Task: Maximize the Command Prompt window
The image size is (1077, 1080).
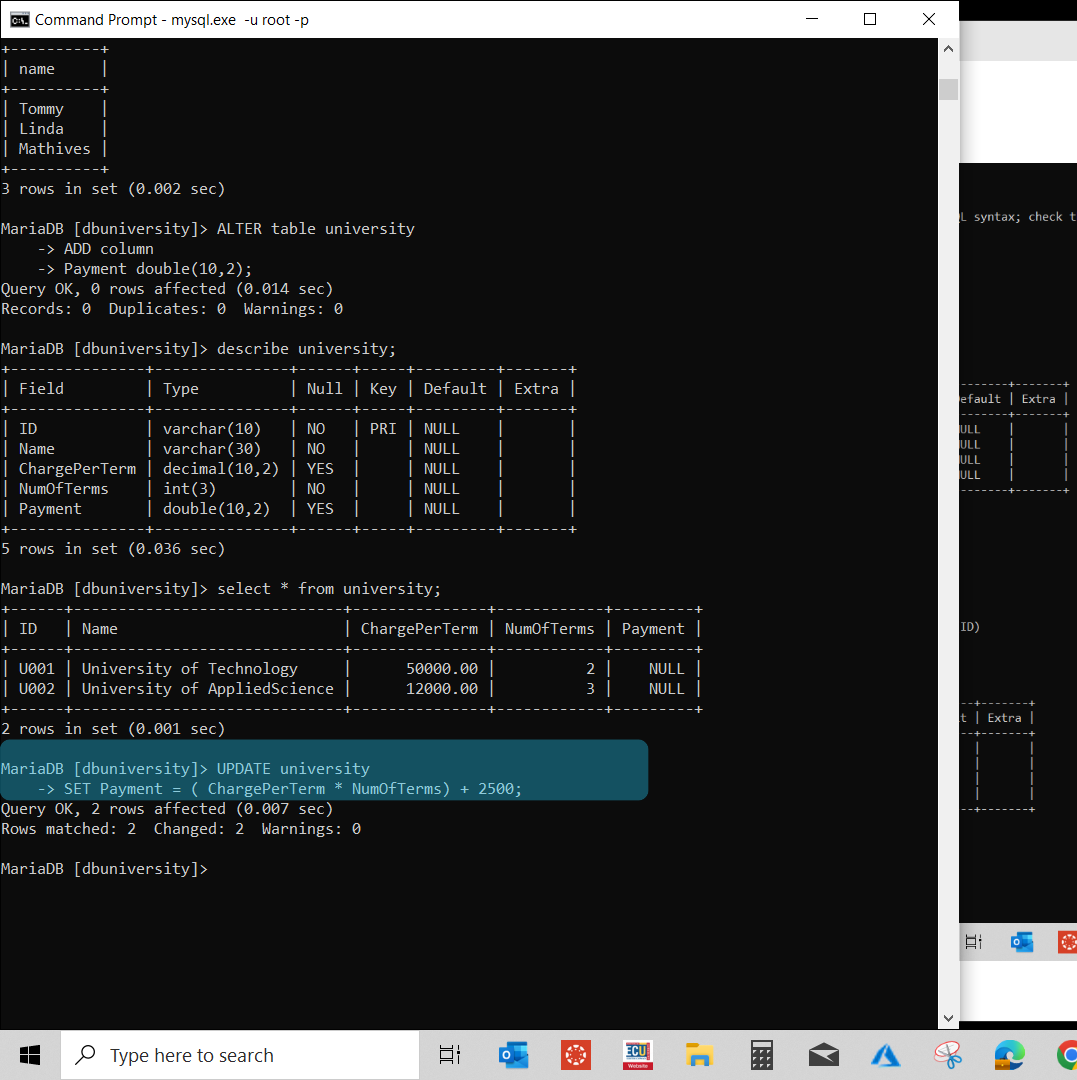Action: 869,19
